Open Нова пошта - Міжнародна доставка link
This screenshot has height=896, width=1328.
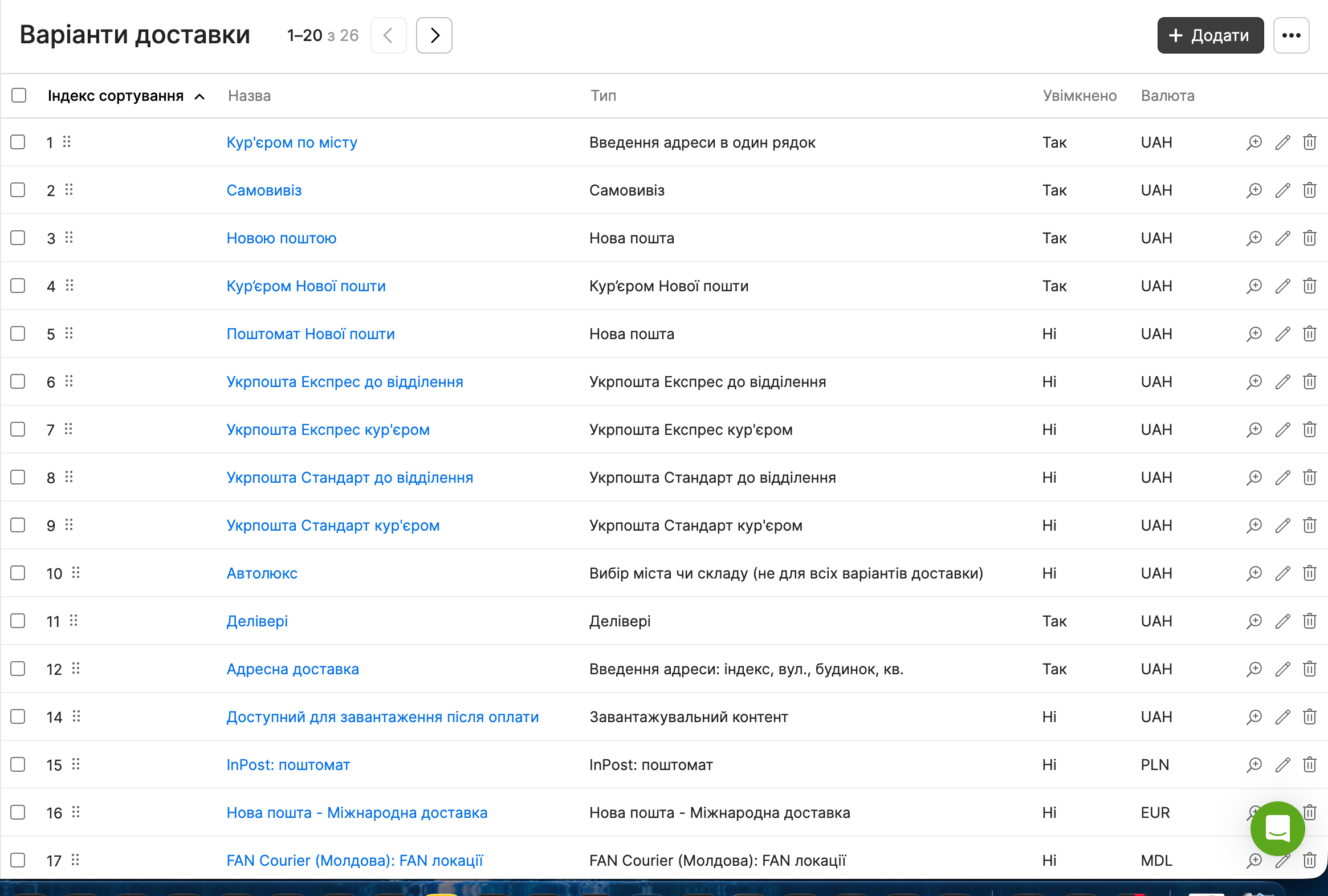(x=357, y=813)
